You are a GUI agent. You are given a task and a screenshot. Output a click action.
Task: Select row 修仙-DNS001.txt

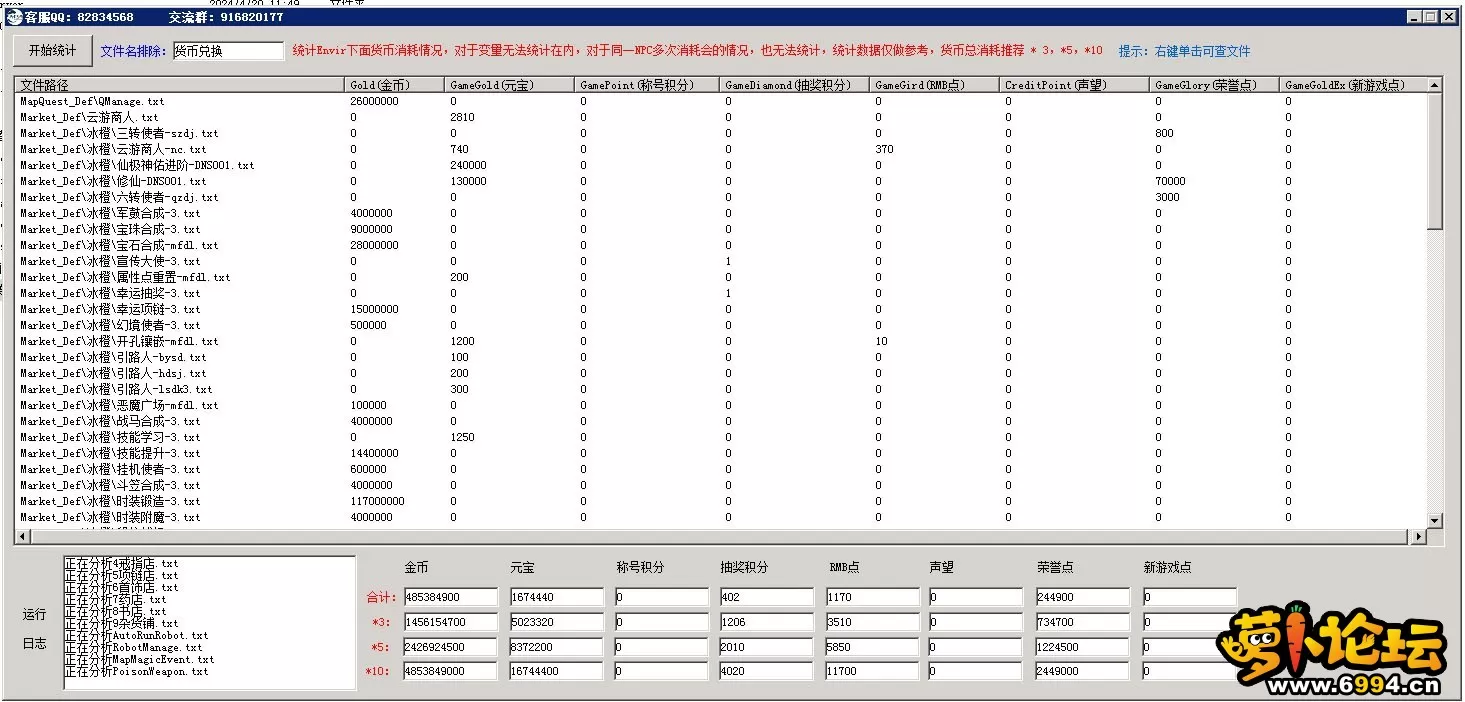click(721, 181)
